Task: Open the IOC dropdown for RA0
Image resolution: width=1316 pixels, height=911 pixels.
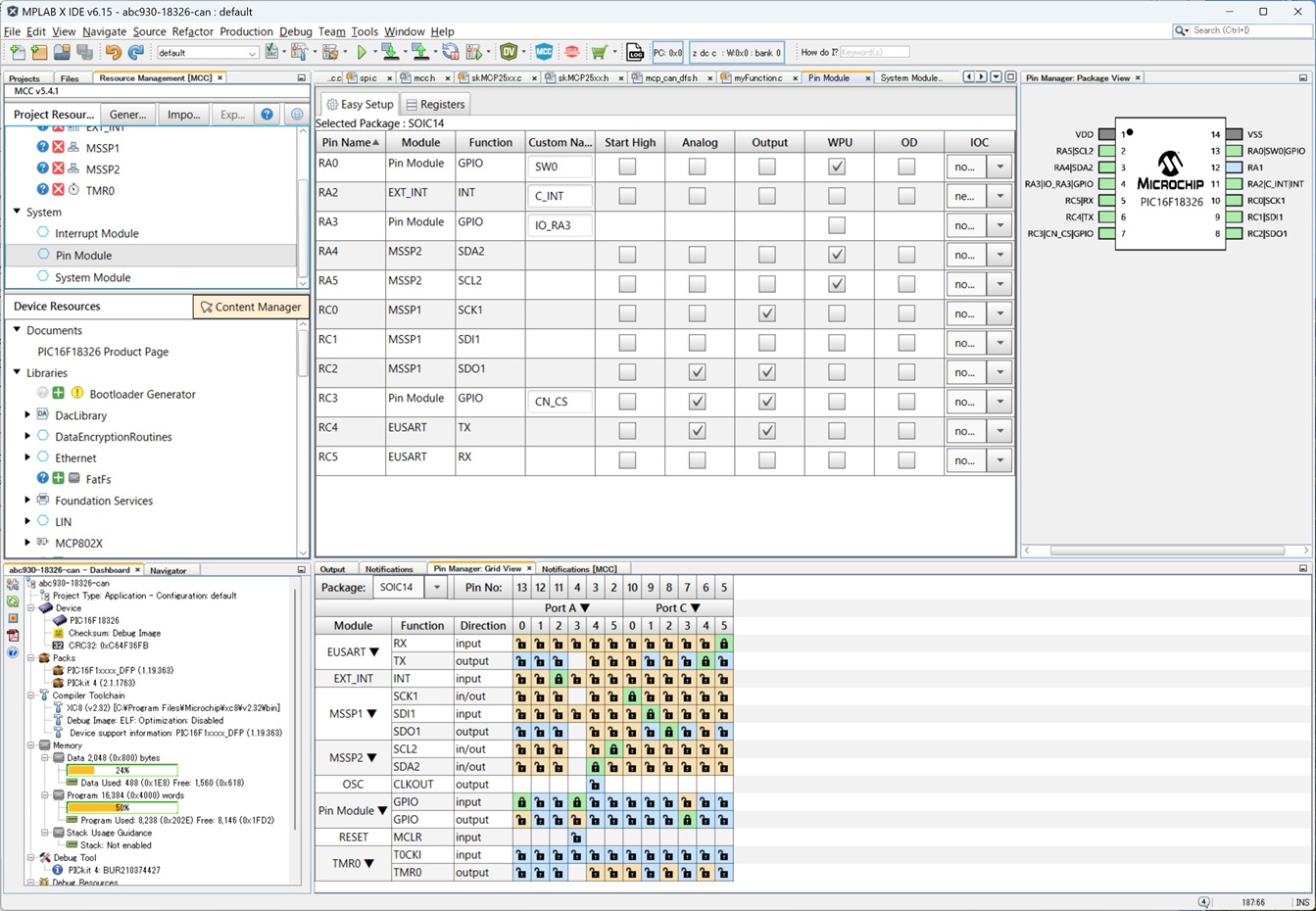Action: coord(999,167)
